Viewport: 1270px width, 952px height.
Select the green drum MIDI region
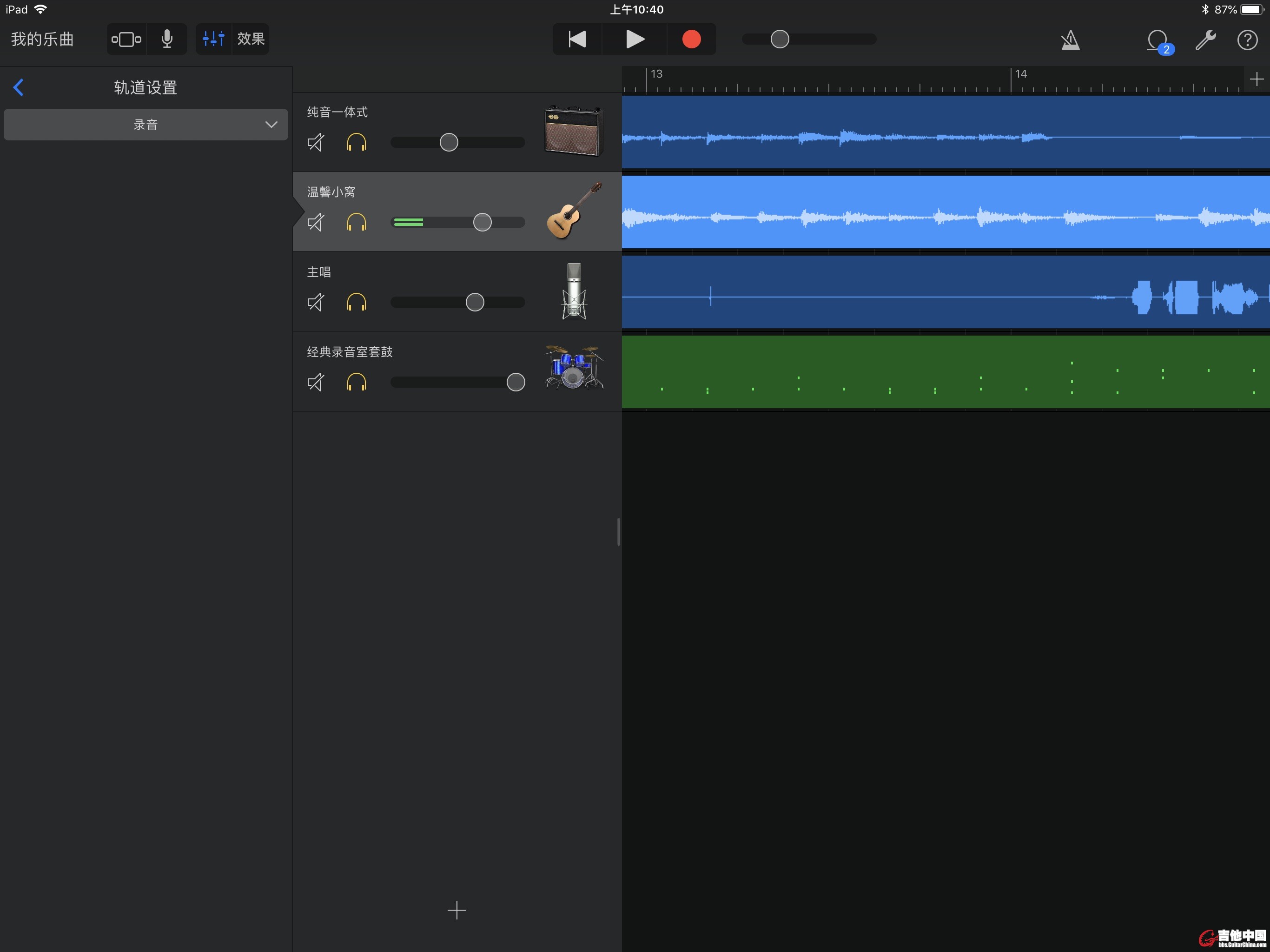(946, 372)
